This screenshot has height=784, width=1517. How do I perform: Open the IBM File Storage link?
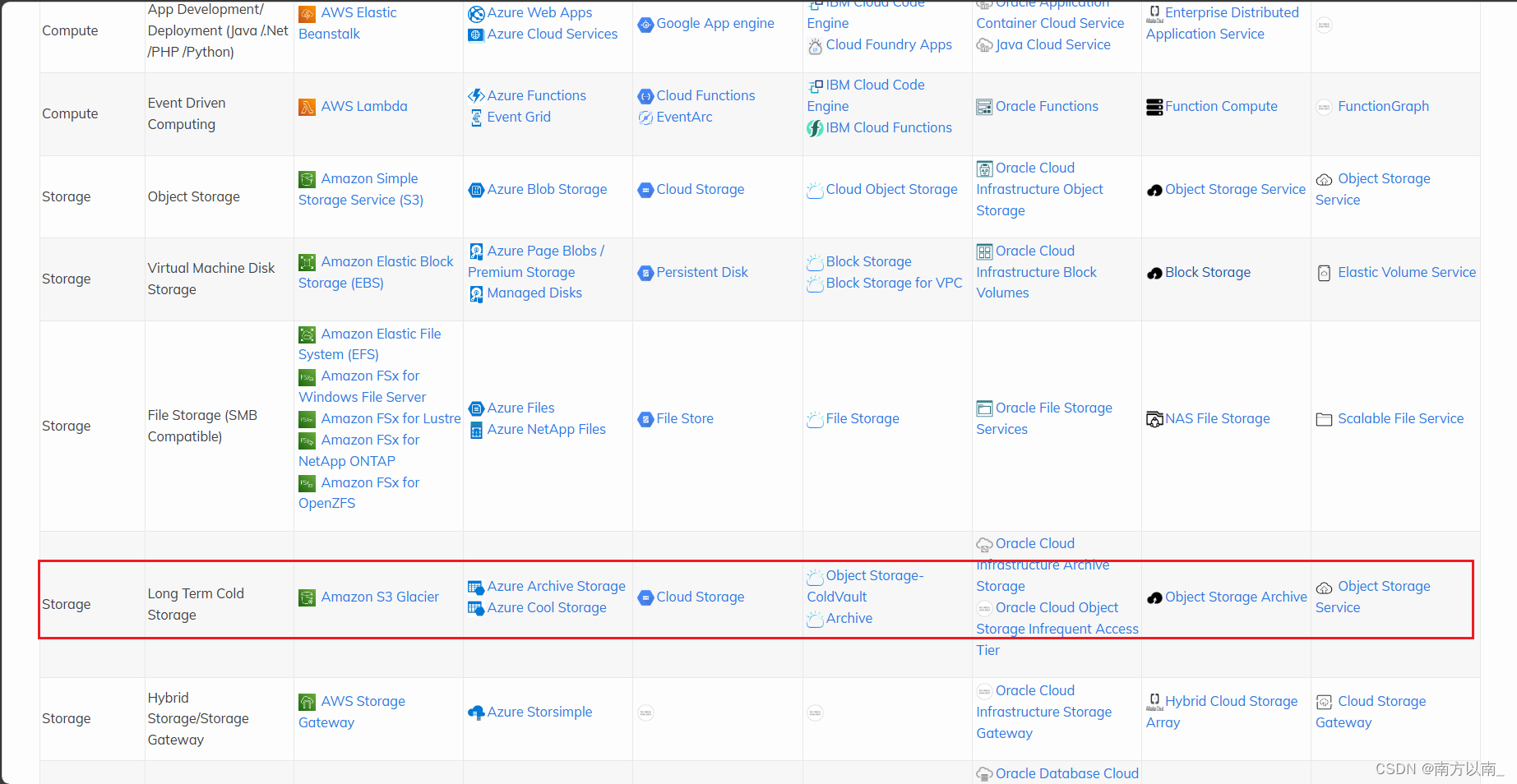[863, 419]
